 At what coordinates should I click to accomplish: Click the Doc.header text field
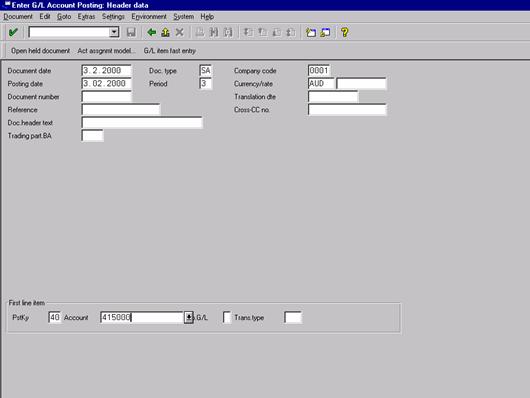(x=142, y=123)
